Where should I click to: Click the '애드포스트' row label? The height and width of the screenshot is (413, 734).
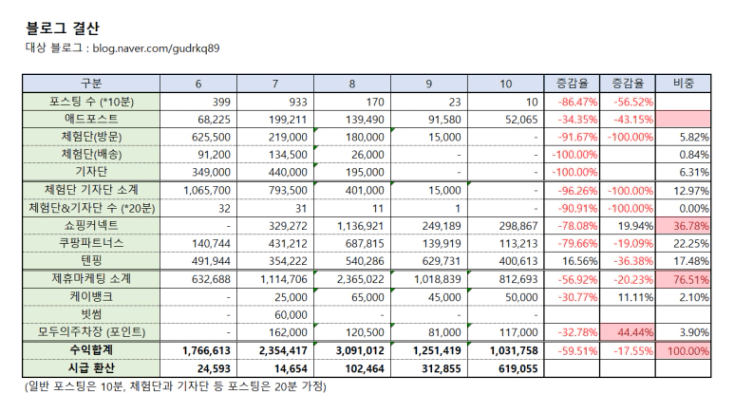pos(91,119)
